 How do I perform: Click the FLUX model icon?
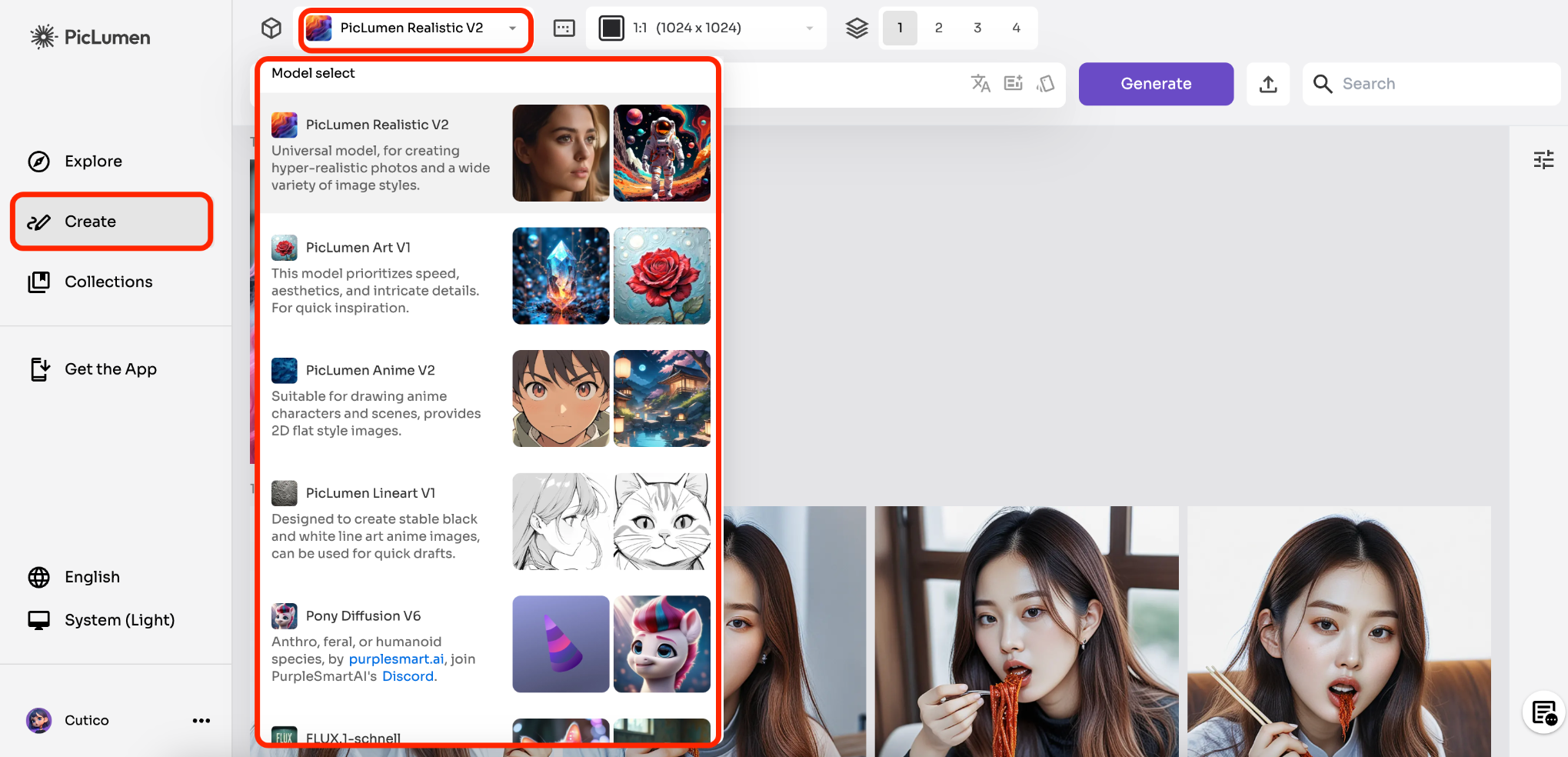coord(284,736)
